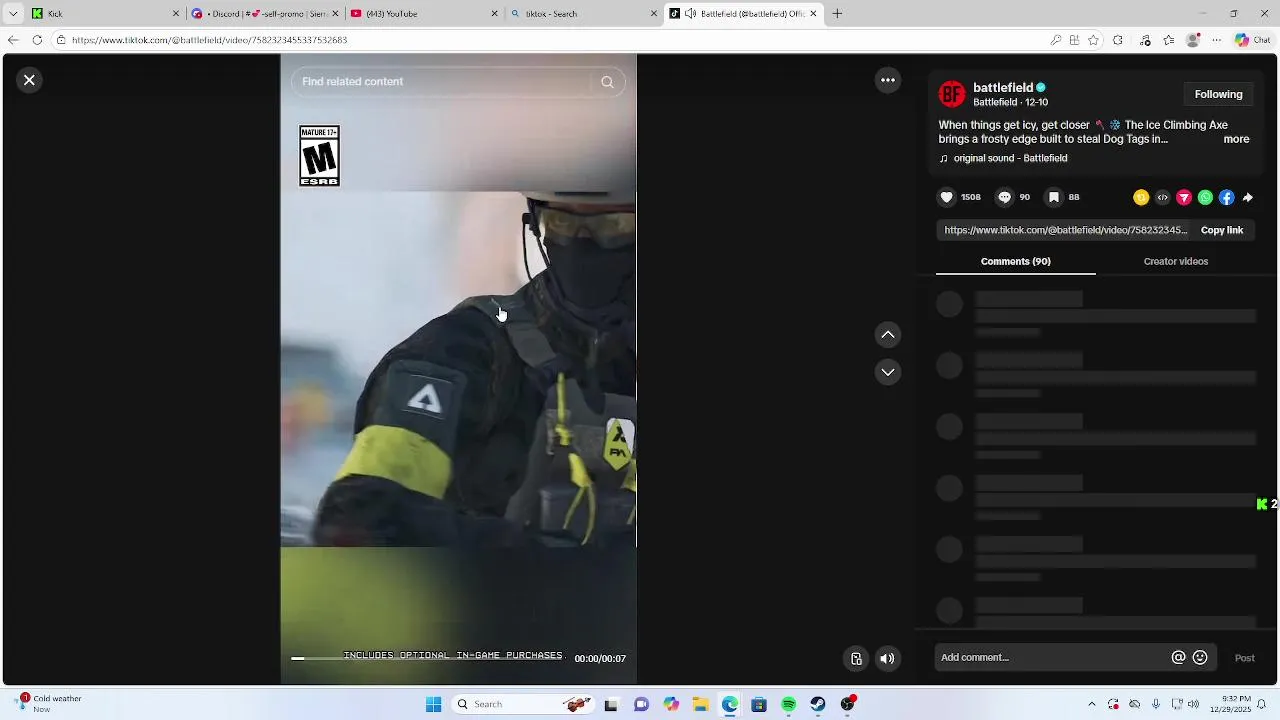This screenshot has width=1280, height=720.
Task: Open the favorites list icon
Action: tap(1168, 40)
